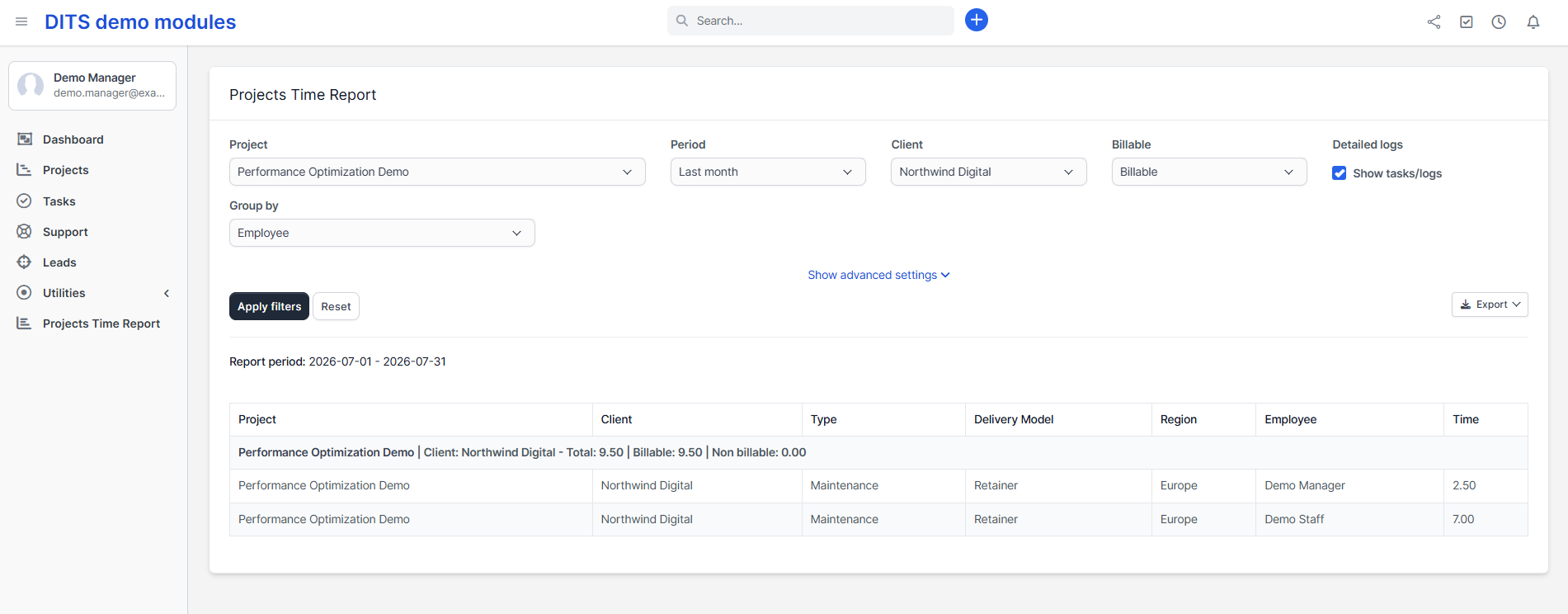The width and height of the screenshot is (1568, 614).
Task: Click Europe in Demo Staff row
Action: pos(1179,519)
